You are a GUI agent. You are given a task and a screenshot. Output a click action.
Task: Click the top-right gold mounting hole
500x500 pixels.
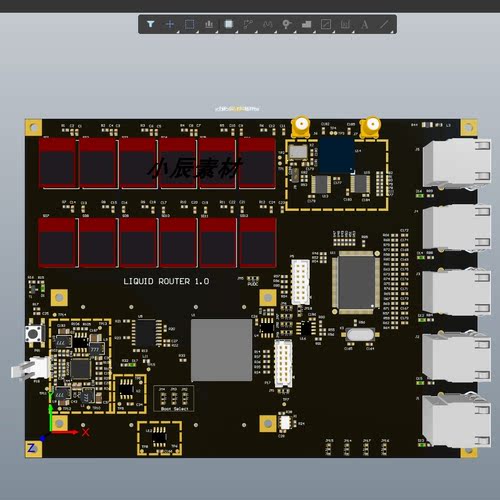point(469,127)
